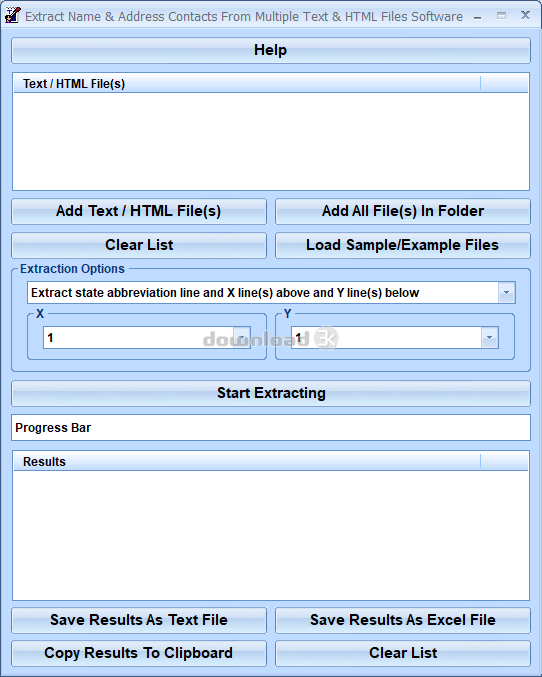542x677 pixels.
Task: Click inside the empty Results list area
Action: [271, 535]
